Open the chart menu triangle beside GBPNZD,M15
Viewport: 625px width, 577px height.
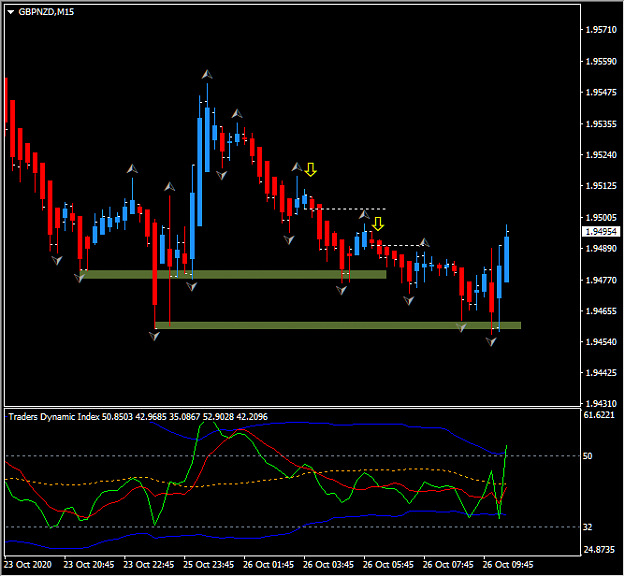(x=11, y=12)
